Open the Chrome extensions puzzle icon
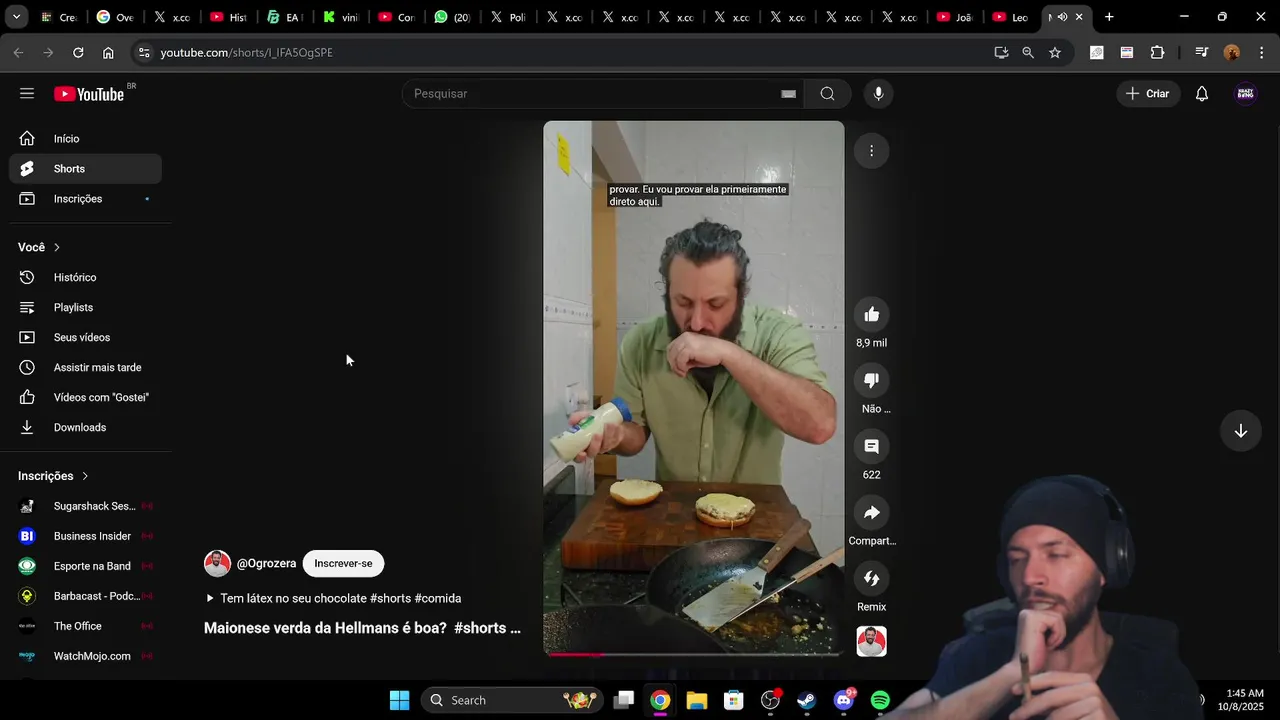This screenshot has height=720, width=1280. tap(1157, 52)
